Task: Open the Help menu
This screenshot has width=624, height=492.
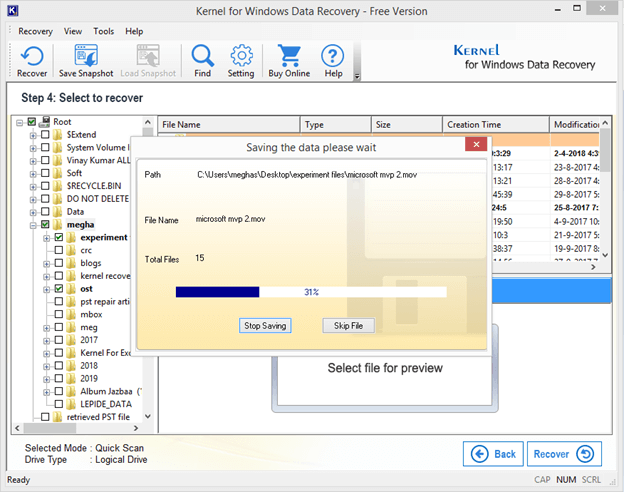Action: [x=134, y=31]
